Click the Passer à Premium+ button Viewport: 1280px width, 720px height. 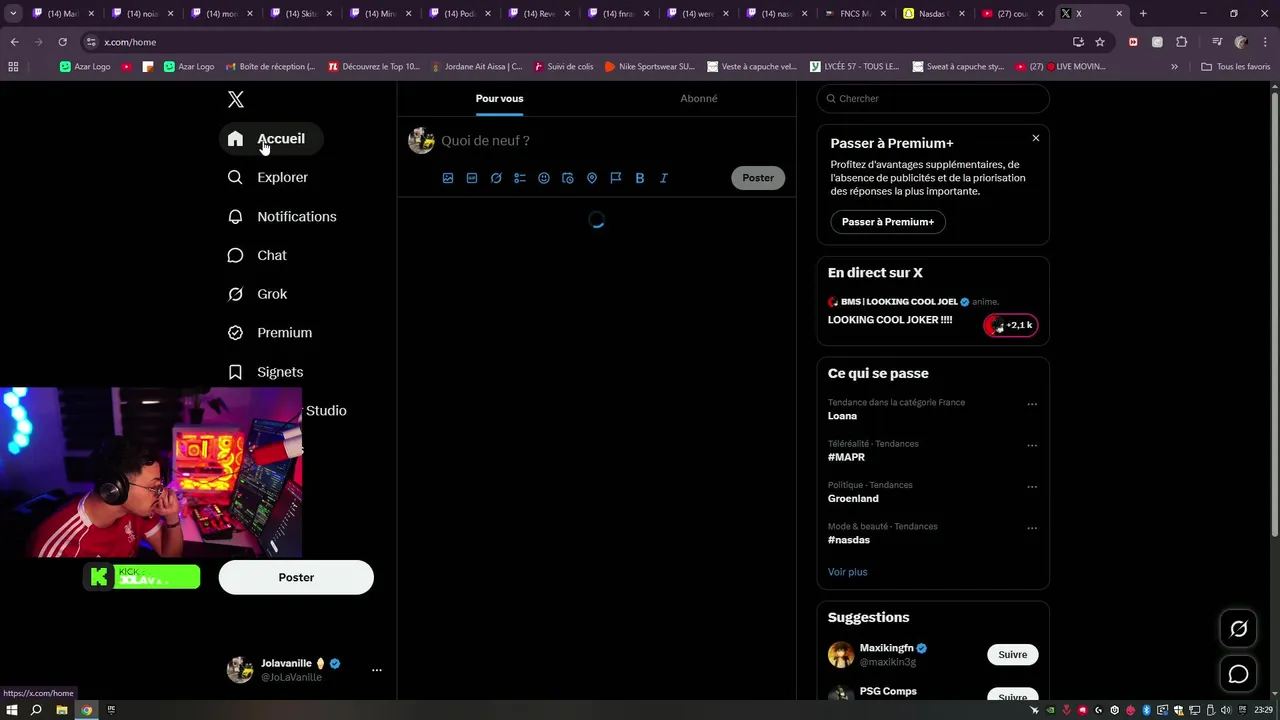(888, 222)
